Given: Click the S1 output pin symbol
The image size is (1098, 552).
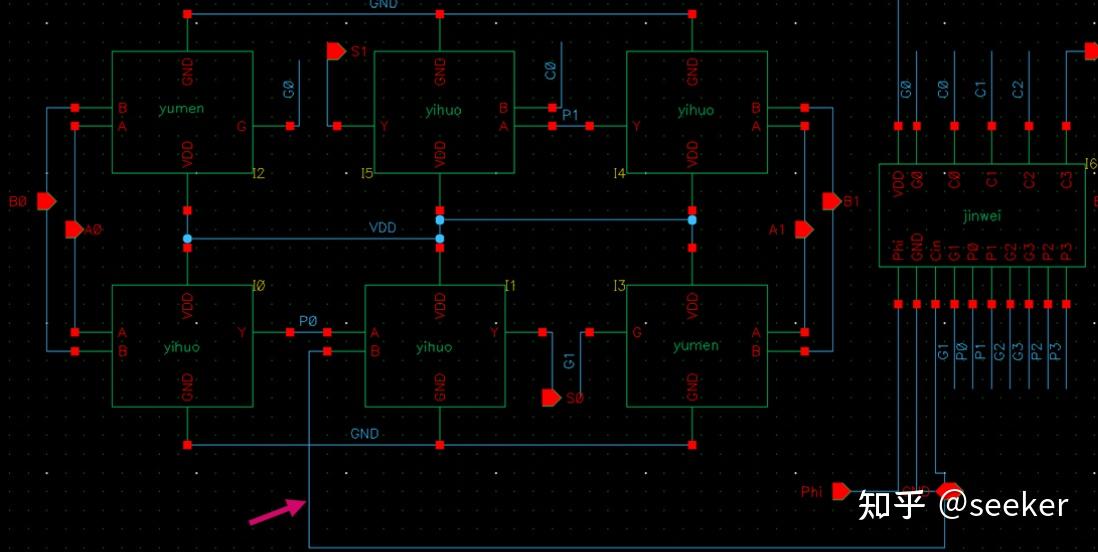Looking at the screenshot, I should 337,51.
